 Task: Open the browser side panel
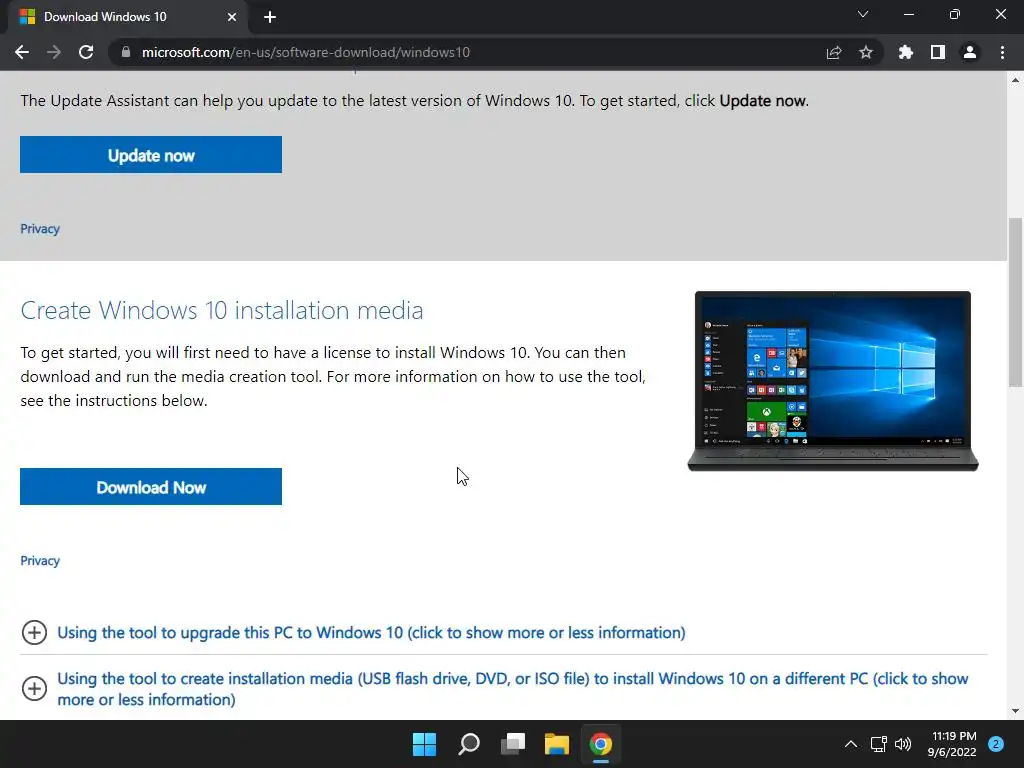pos(938,52)
